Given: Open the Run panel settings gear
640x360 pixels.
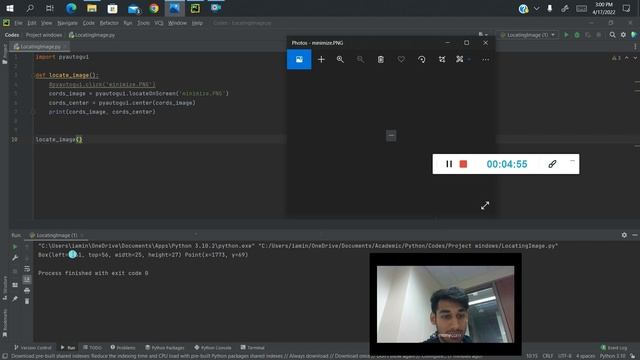Looking at the screenshot, I should [624, 235].
